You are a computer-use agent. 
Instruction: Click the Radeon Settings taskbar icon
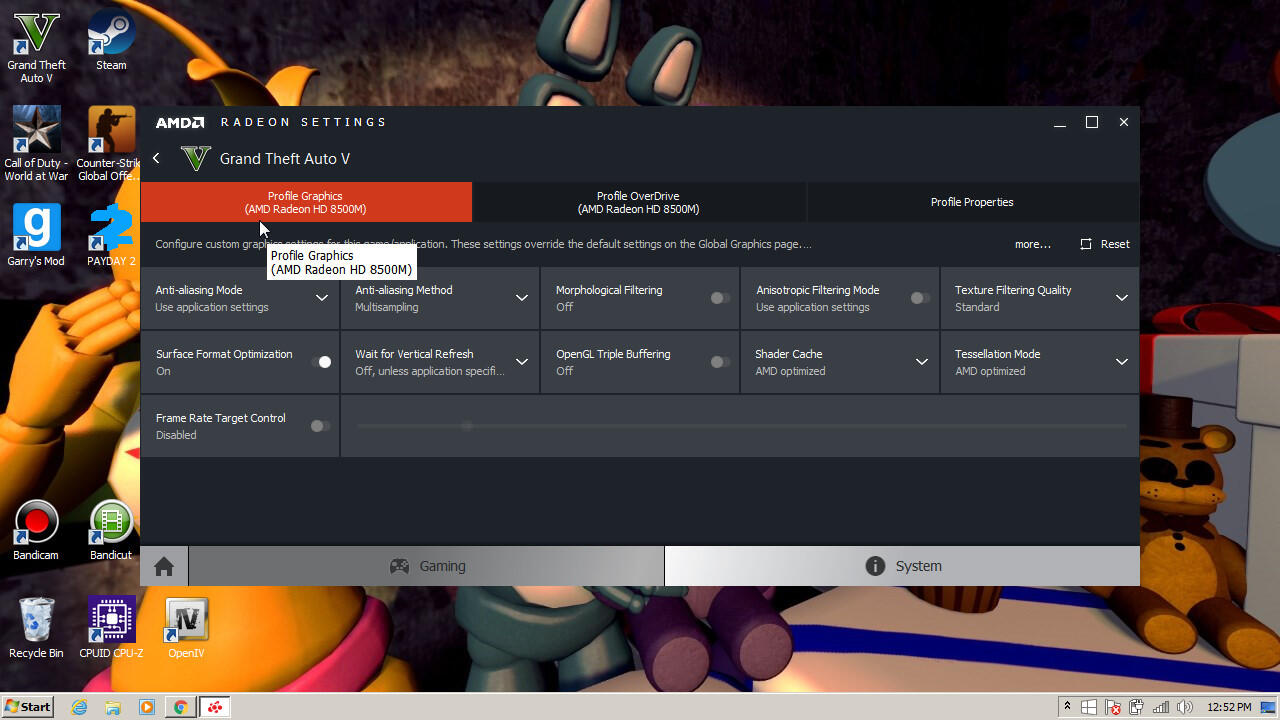tap(215, 707)
